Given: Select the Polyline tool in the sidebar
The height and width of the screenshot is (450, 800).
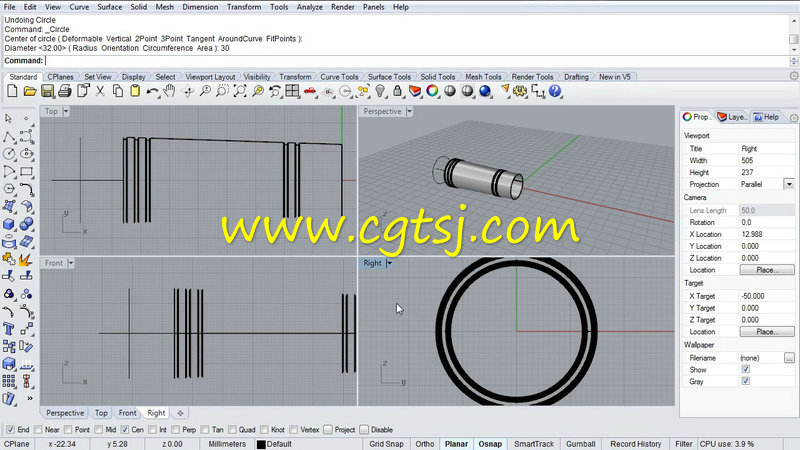Looking at the screenshot, I should (x=9, y=136).
